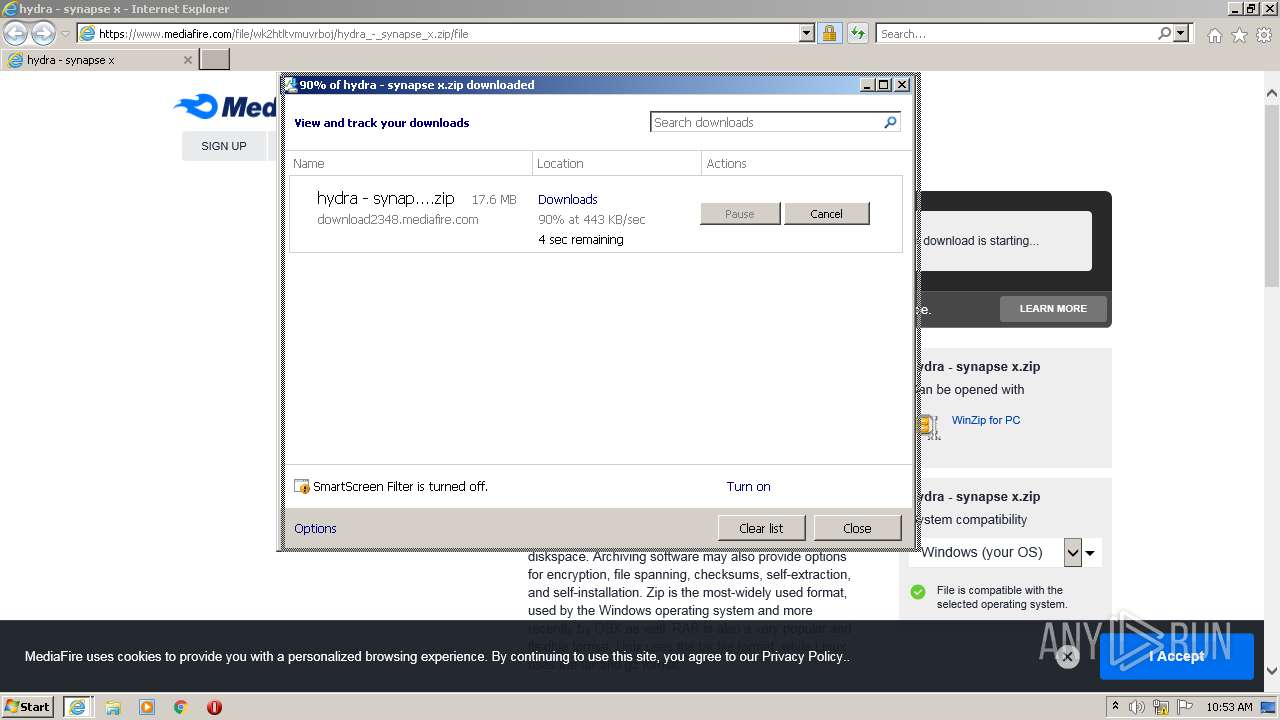1280x720 pixels.
Task: Click the IE Back navigation arrow
Action: pos(15,33)
